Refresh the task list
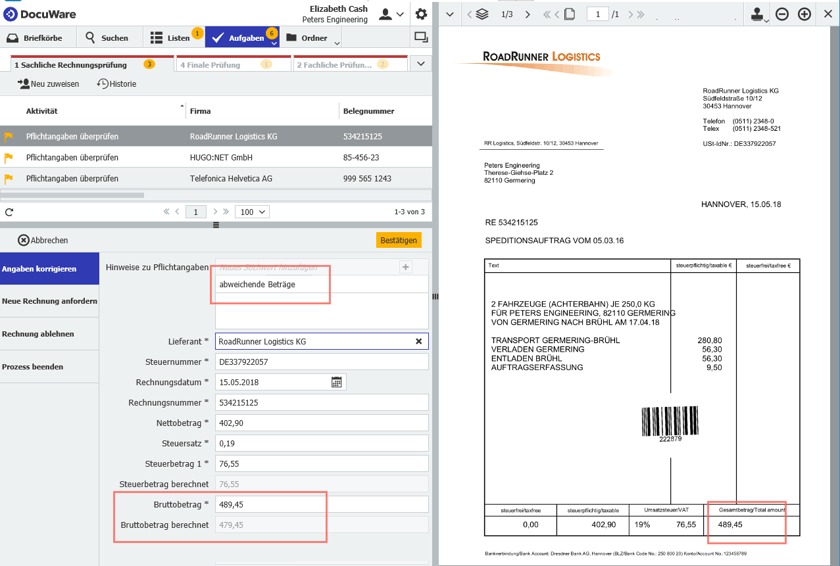 tap(9, 212)
